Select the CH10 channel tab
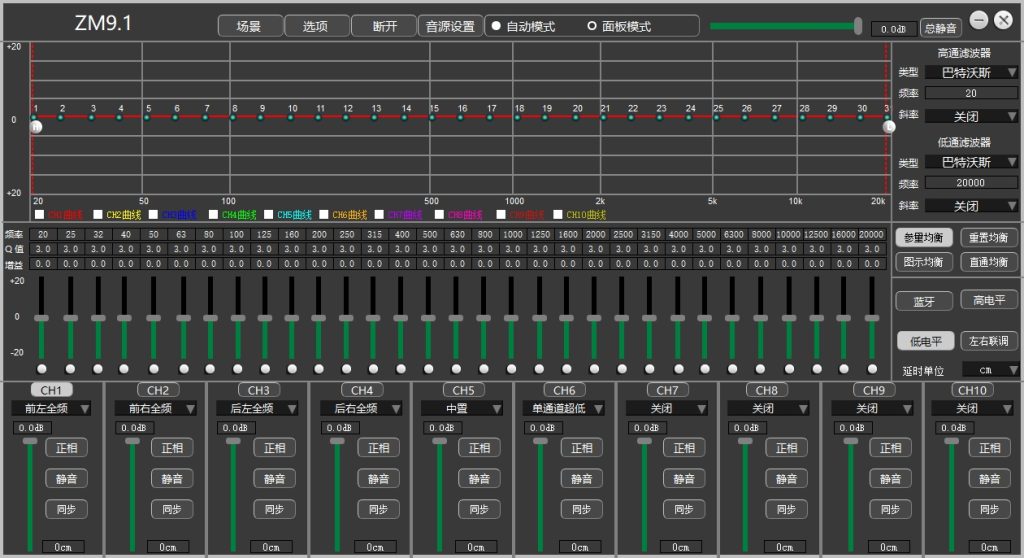1024x558 pixels. [x=972, y=390]
